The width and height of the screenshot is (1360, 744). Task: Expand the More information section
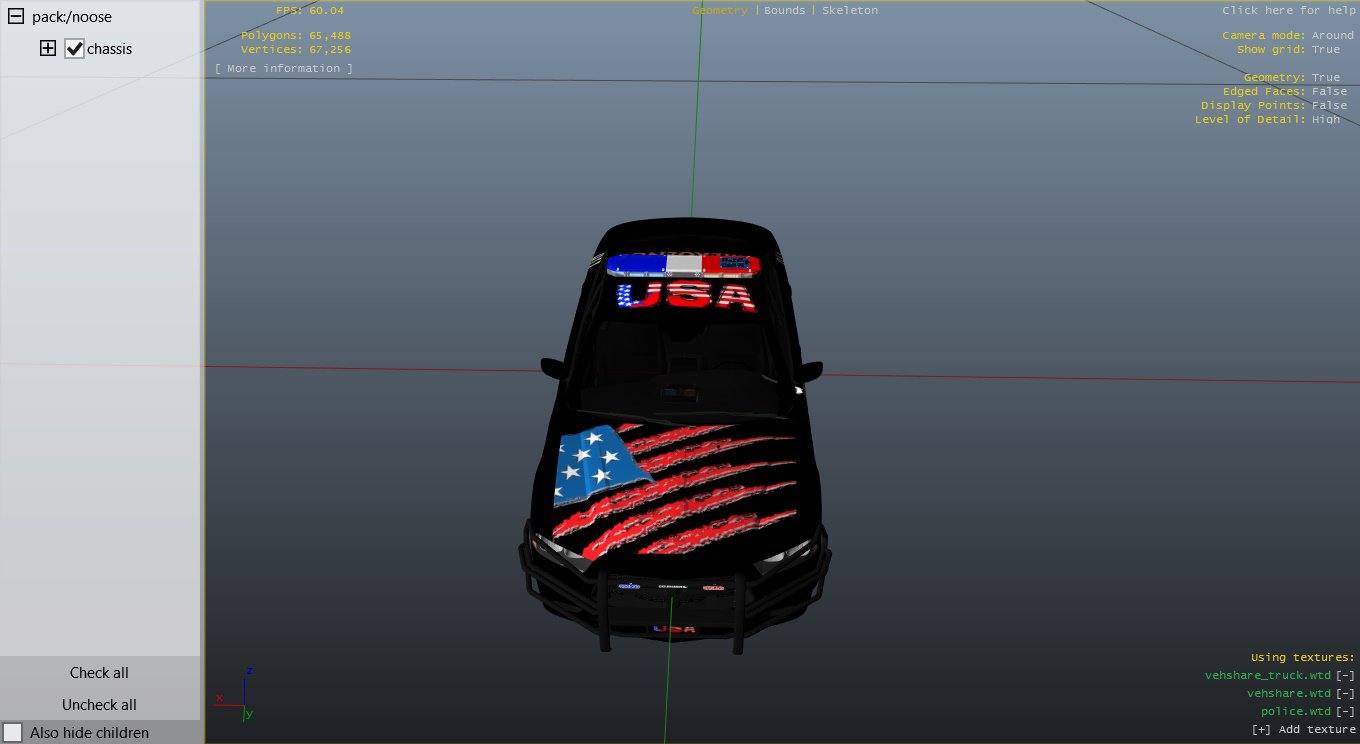284,69
